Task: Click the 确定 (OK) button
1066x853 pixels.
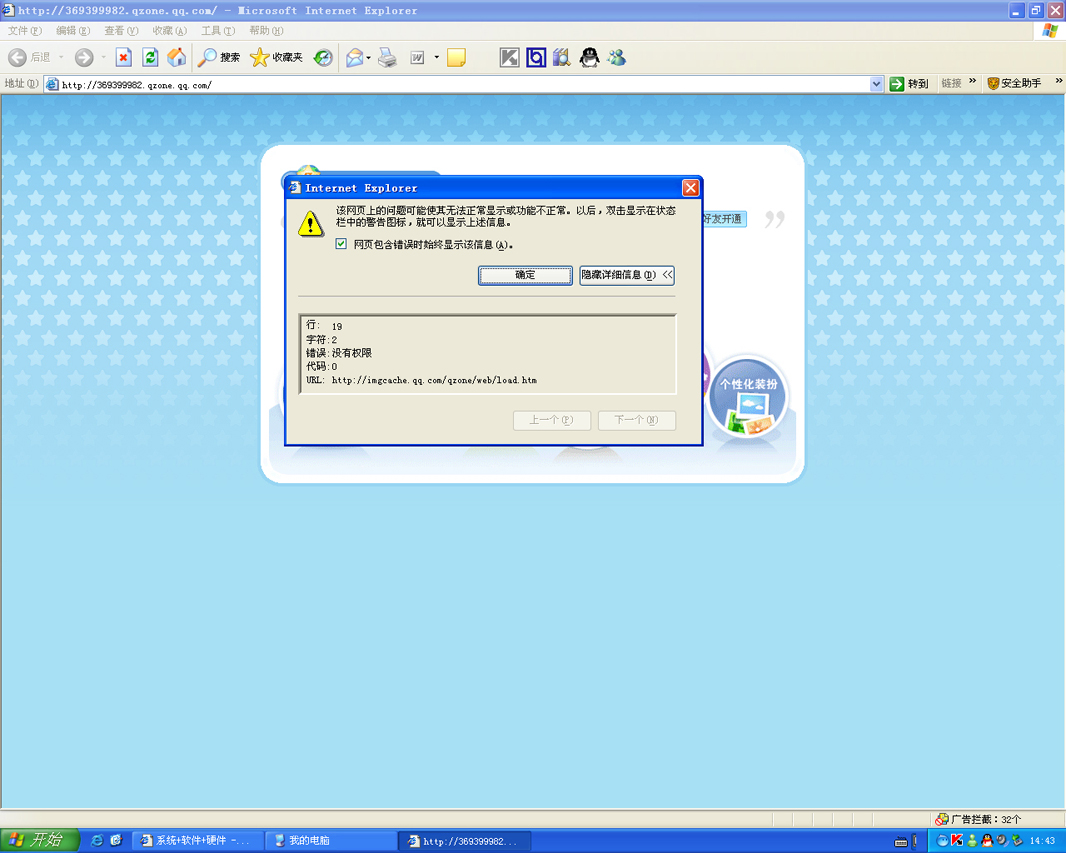Action: [x=525, y=275]
